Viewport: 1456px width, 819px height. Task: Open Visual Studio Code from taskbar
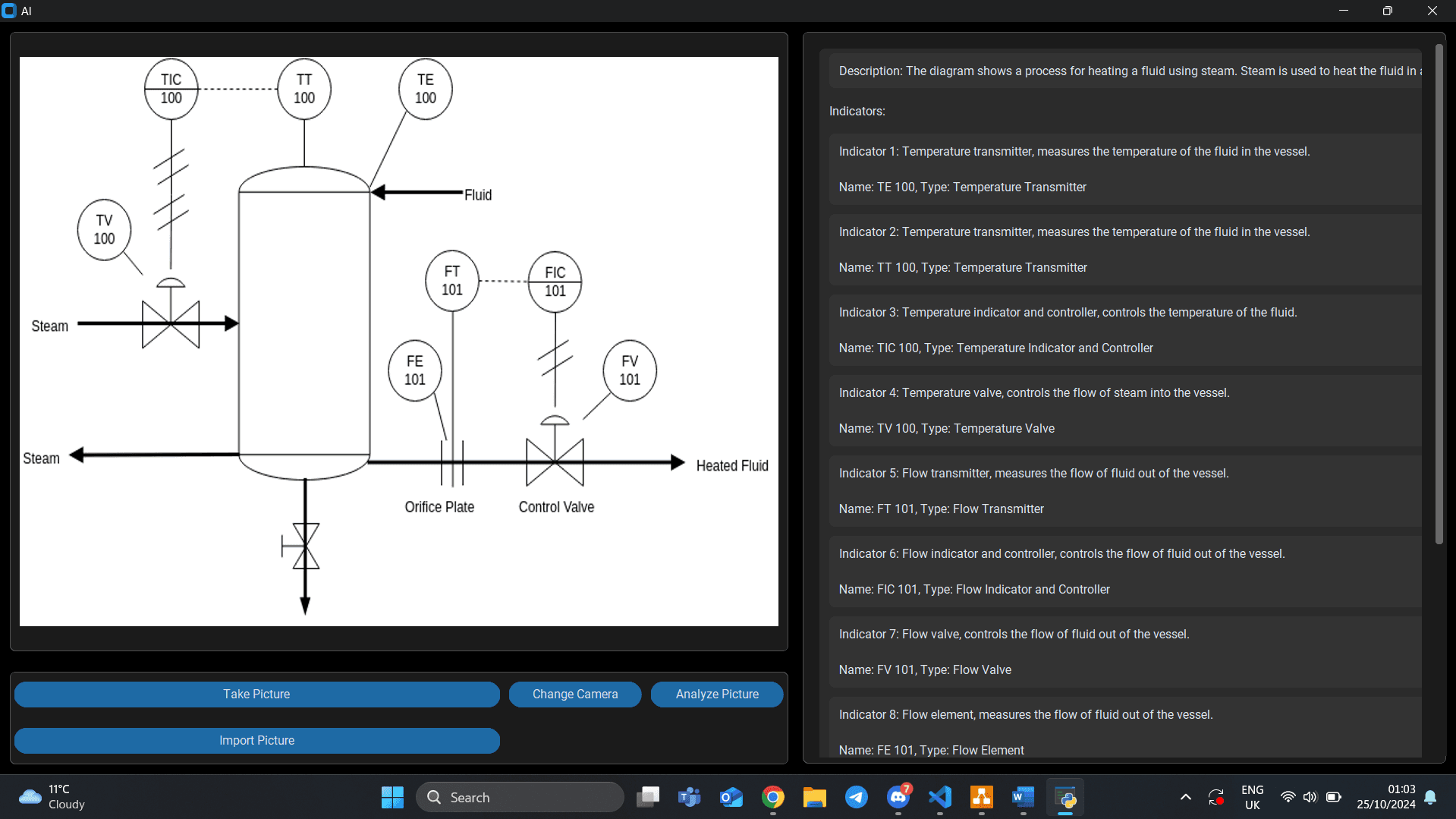(x=940, y=797)
